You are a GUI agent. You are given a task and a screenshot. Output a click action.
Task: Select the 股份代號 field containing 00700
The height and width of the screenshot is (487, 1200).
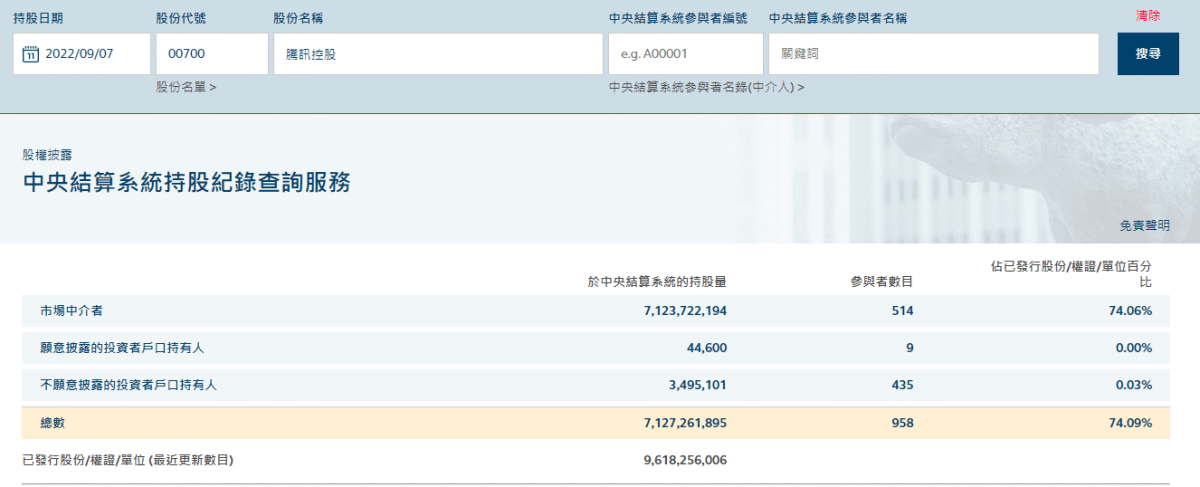(x=212, y=54)
